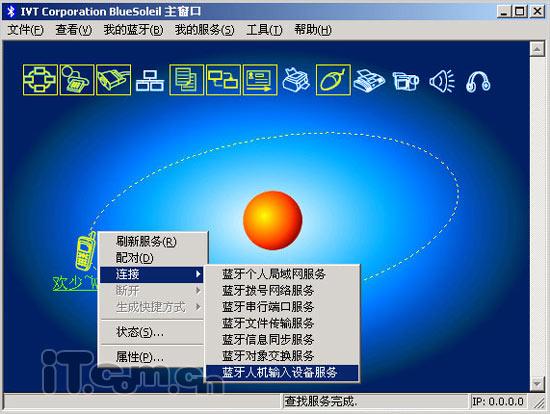
Task: Select the yellow mobile phone device
Action: 86,251
